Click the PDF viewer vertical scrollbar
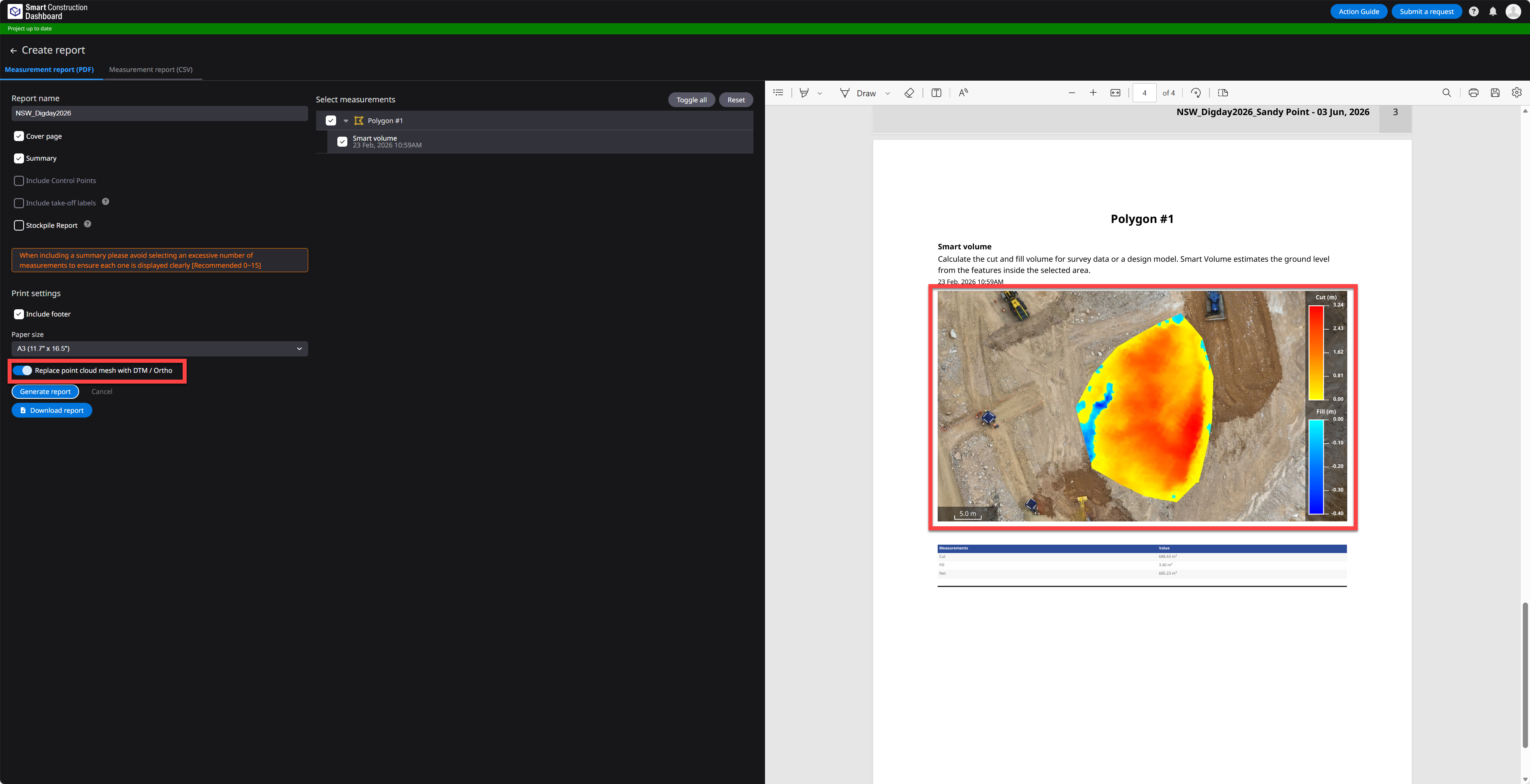The image size is (1530, 784). pyautogui.click(x=1525, y=675)
